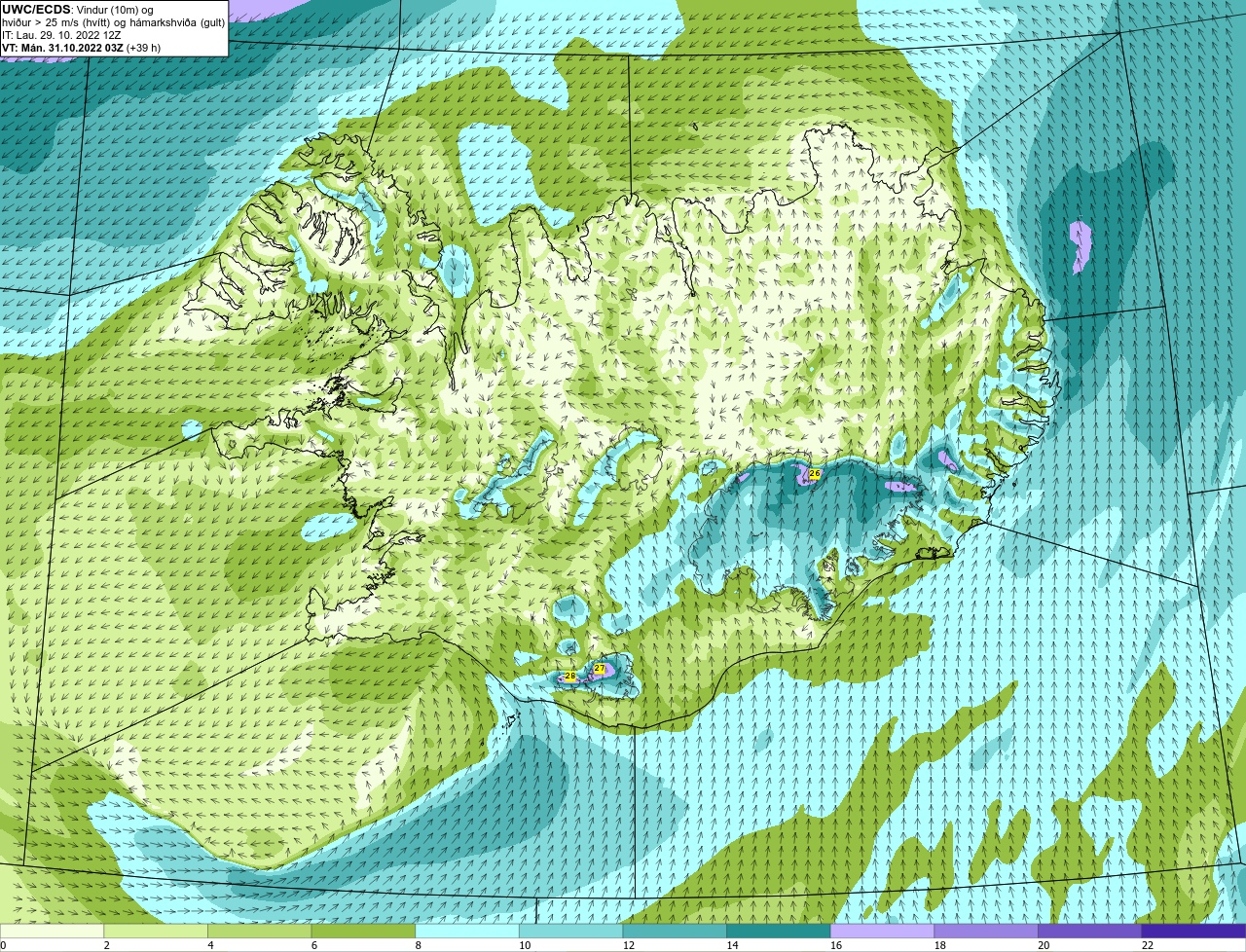Click the 10–12 m/s light teal swatch
Image resolution: width=1246 pixels, height=952 pixels.
(x=571, y=931)
